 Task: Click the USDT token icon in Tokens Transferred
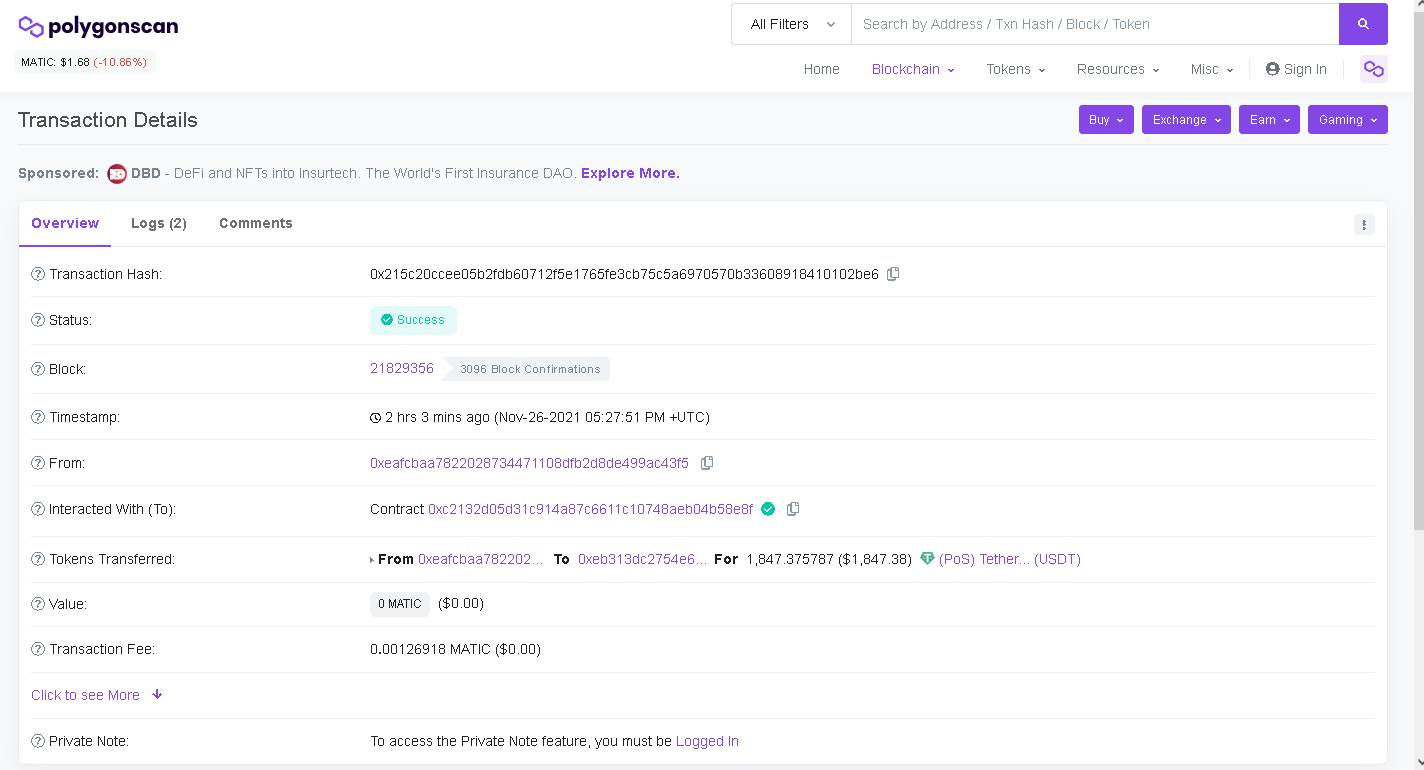point(926,559)
